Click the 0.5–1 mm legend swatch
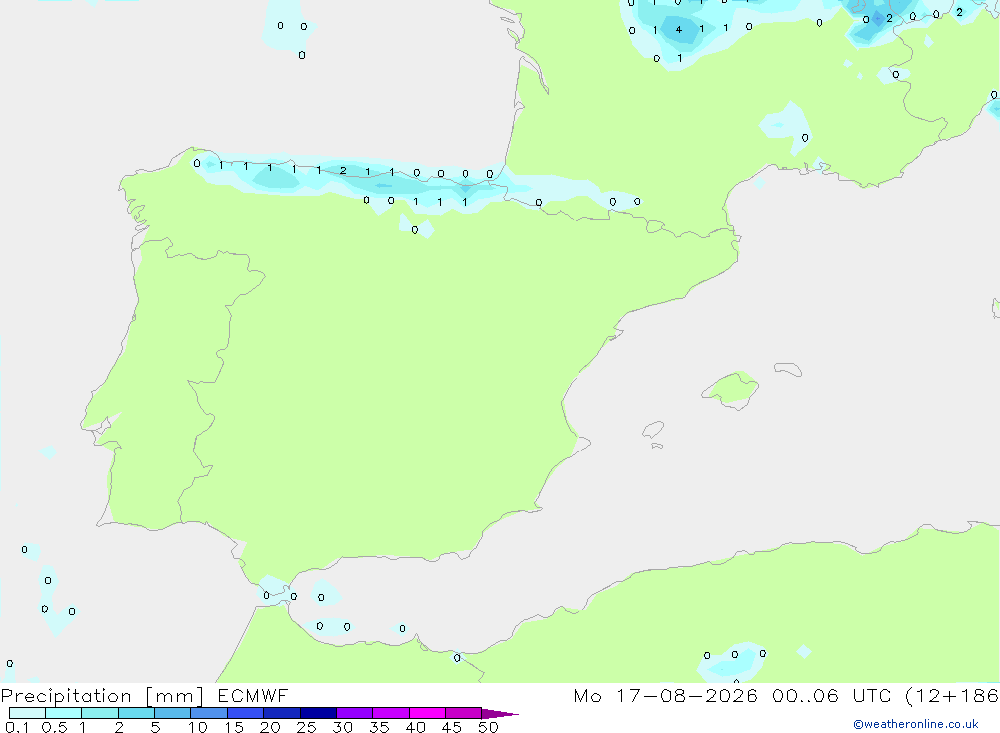This screenshot has width=1000, height=733. click(63, 713)
